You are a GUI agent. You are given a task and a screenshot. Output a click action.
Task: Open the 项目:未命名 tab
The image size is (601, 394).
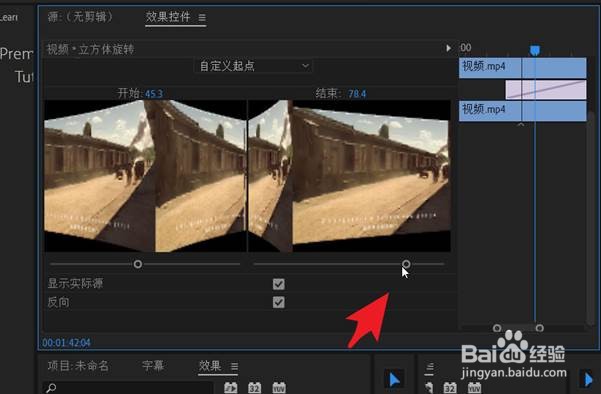(78, 366)
